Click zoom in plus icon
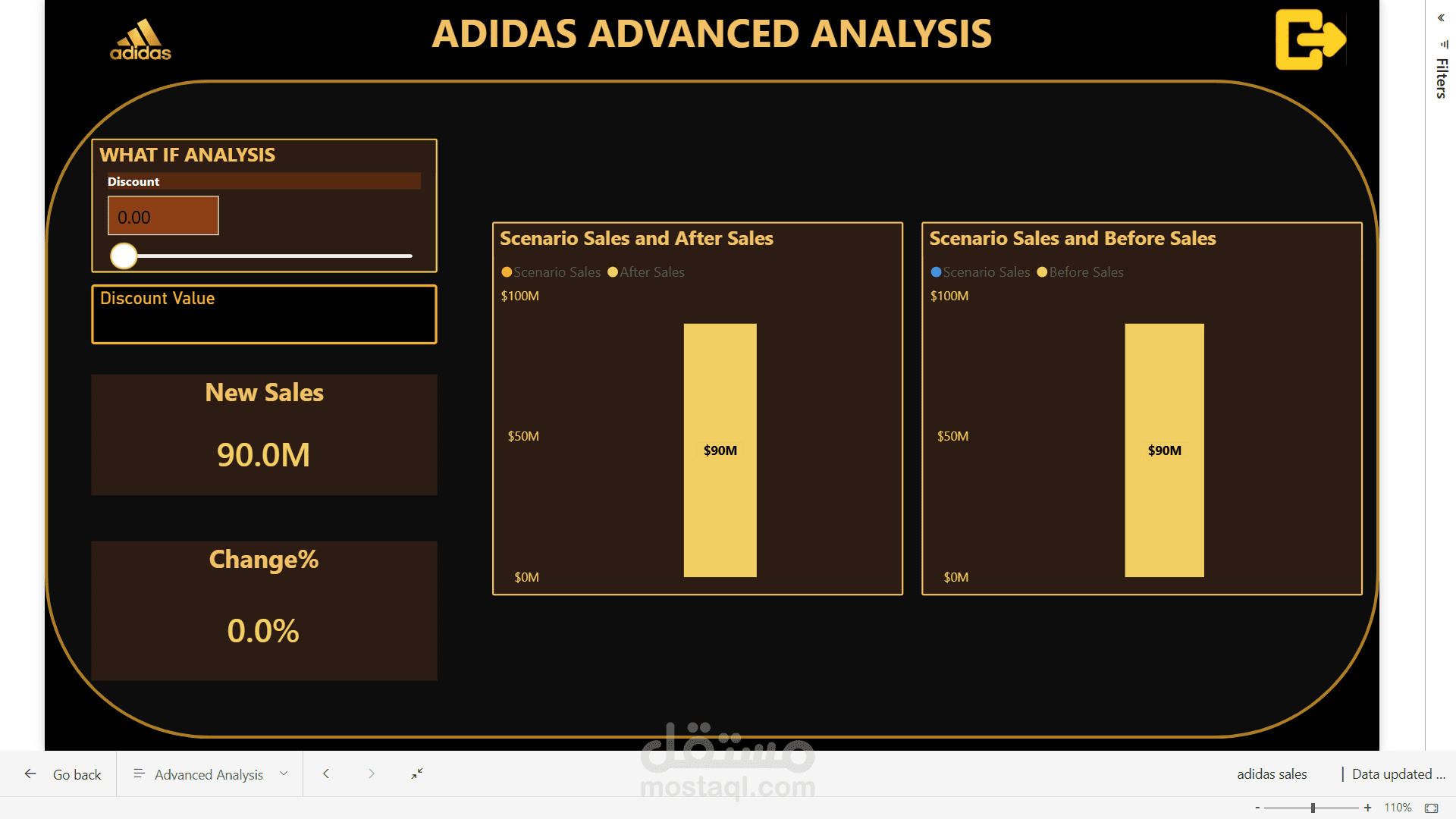Screen dimensions: 1456x819 1367,808
